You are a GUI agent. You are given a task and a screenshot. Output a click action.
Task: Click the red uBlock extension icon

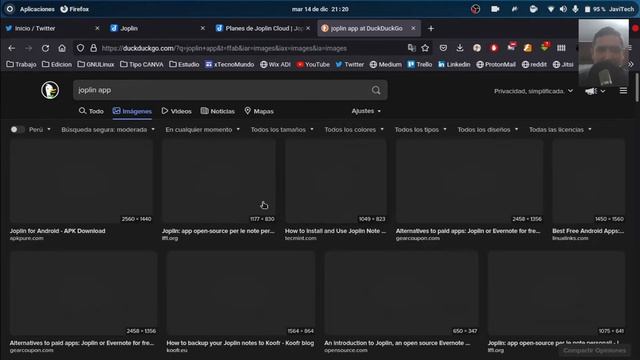tap(494, 48)
